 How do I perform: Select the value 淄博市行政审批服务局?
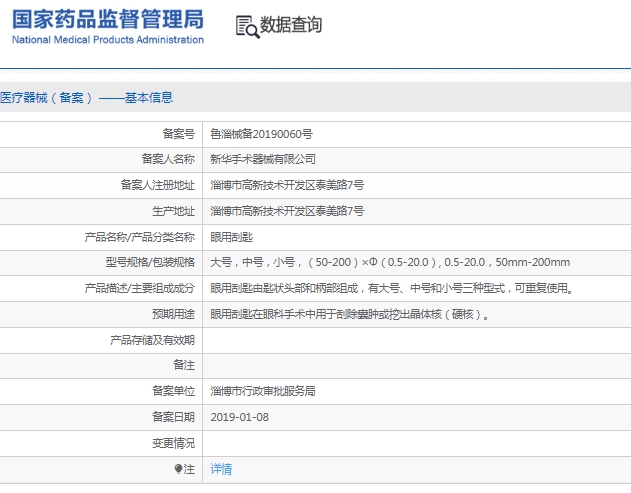pos(263,391)
